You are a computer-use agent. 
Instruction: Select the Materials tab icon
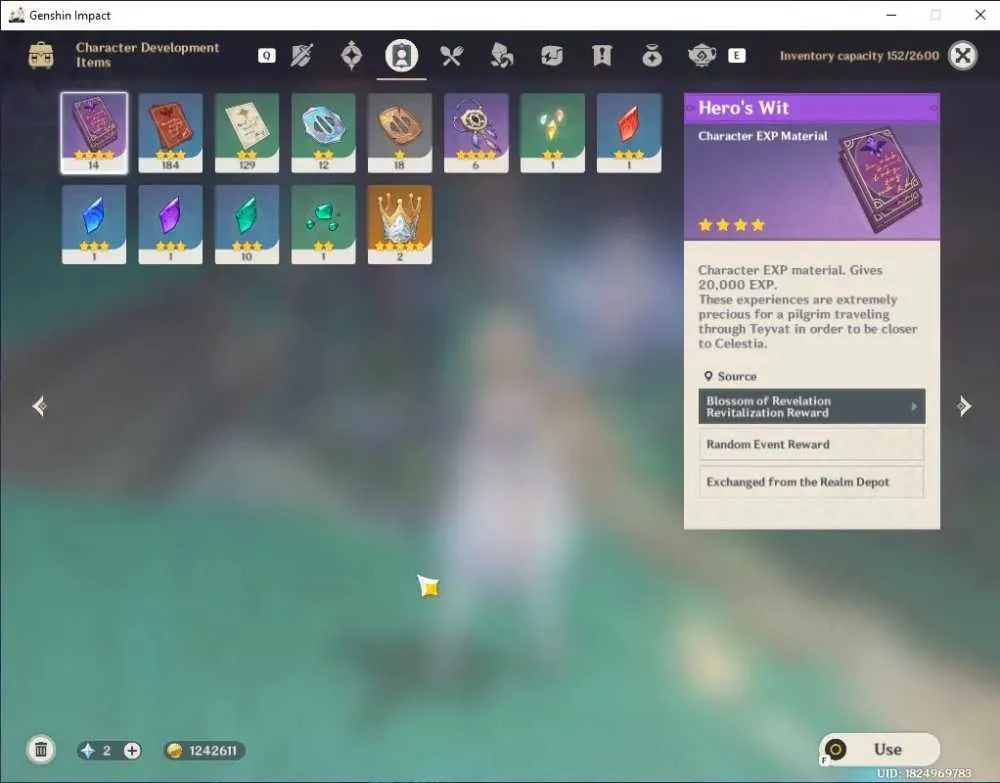click(501, 56)
